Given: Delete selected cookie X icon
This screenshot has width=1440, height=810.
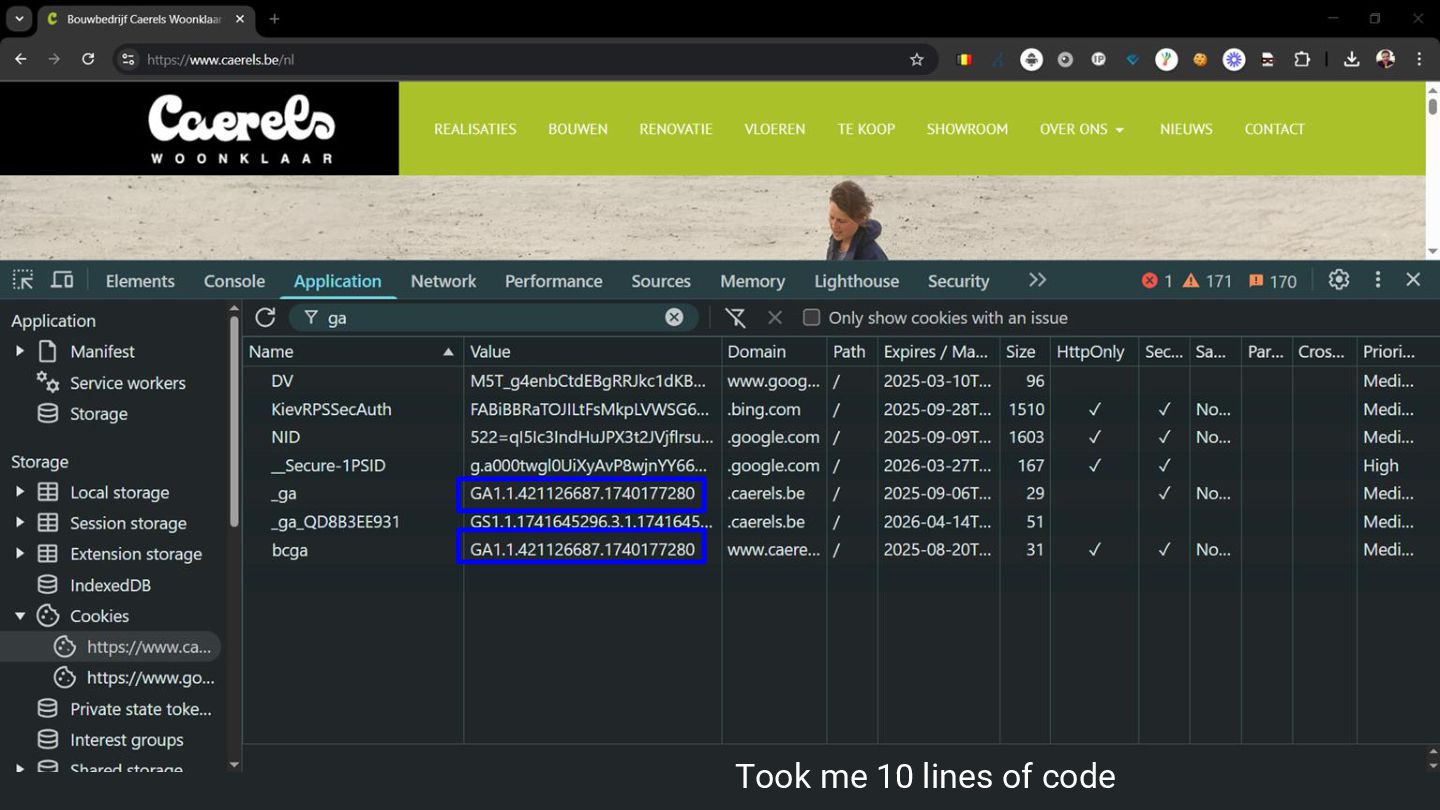Looking at the screenshot, I should [x=775, y=317].
